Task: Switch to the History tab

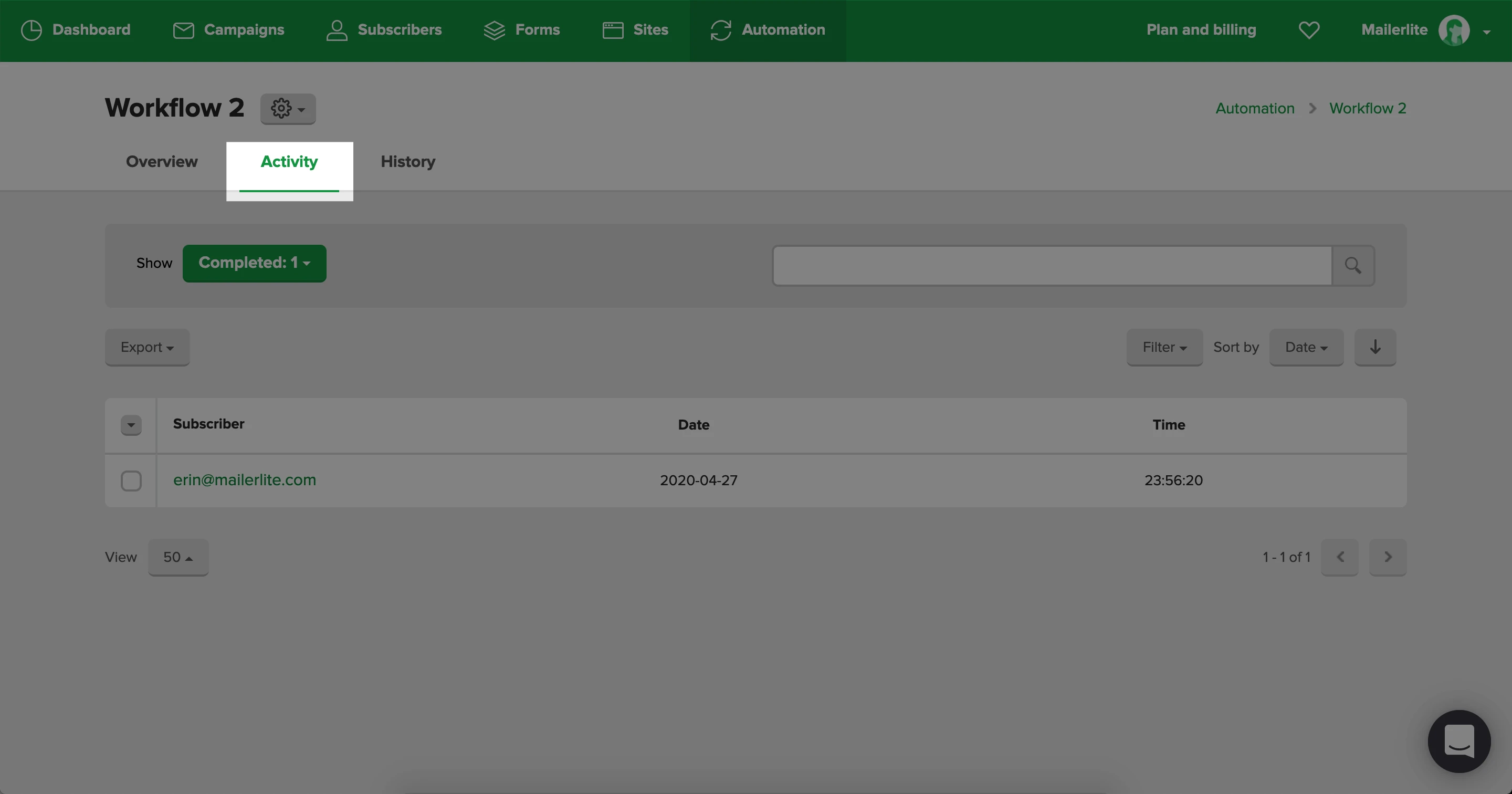Action: [407, 162]
